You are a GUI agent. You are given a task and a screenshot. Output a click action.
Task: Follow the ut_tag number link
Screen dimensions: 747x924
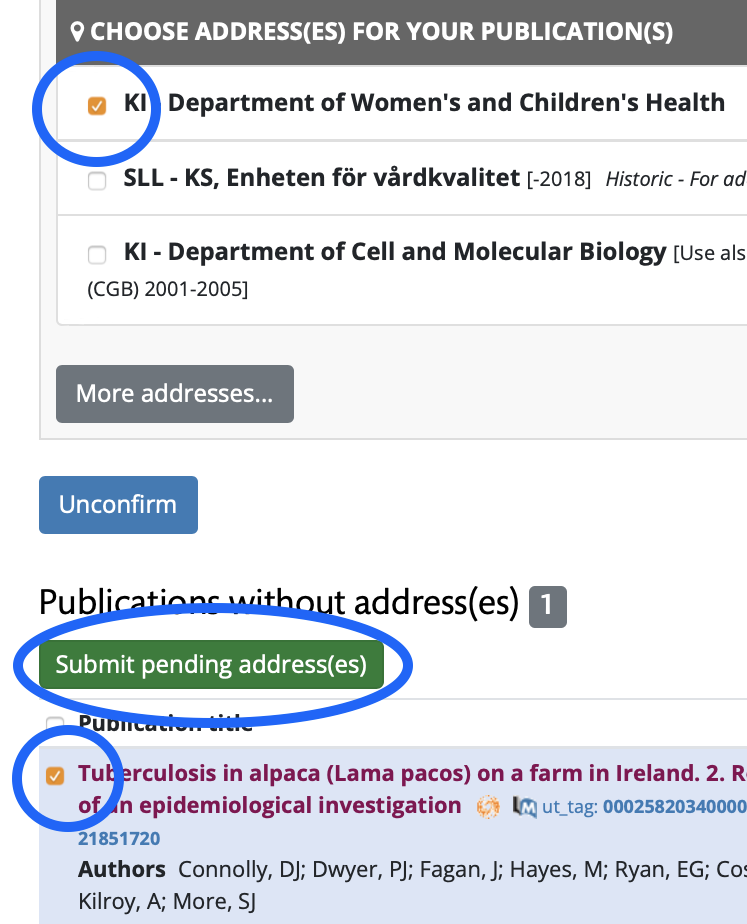click(675, 807)
